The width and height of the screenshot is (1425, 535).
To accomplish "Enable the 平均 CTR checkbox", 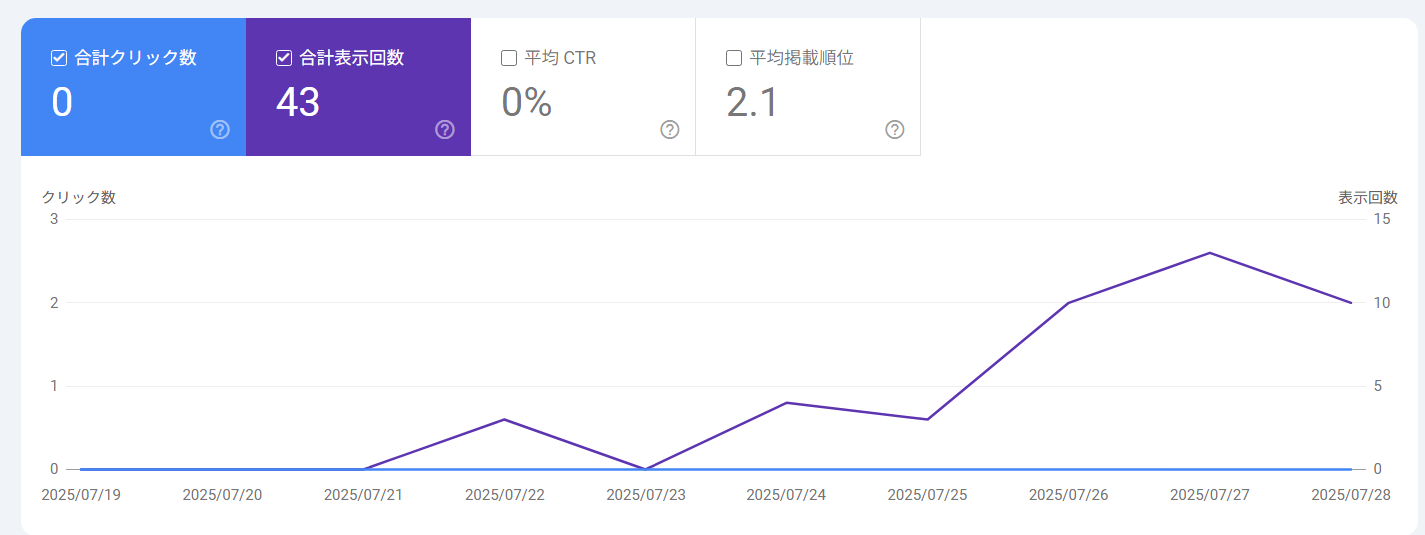I will pos(509,58).
